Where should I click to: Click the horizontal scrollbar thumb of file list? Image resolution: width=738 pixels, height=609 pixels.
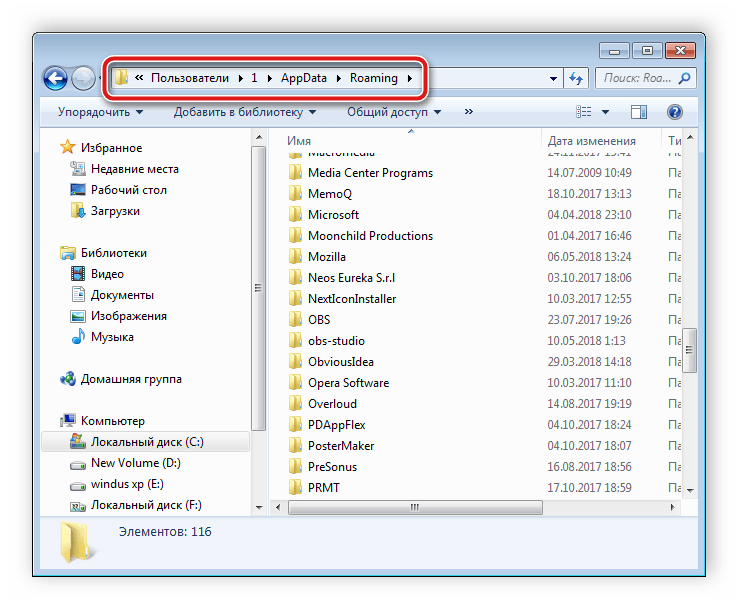tap(415, 507)
